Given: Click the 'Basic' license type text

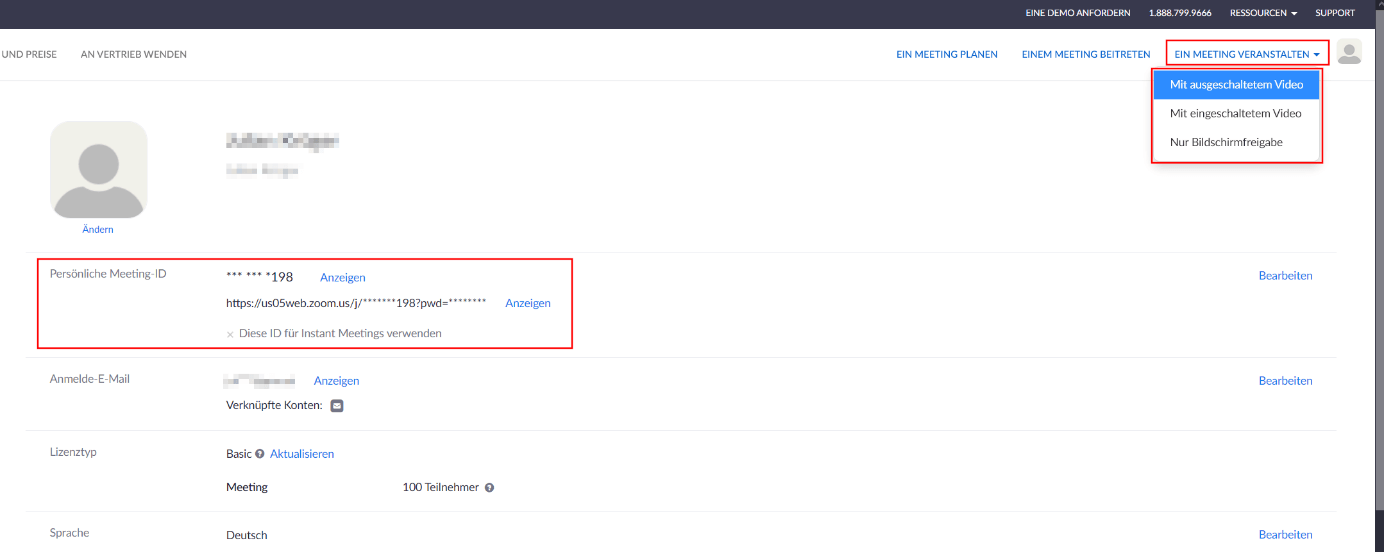Looking at the screenshot, I should coord(239,454).
